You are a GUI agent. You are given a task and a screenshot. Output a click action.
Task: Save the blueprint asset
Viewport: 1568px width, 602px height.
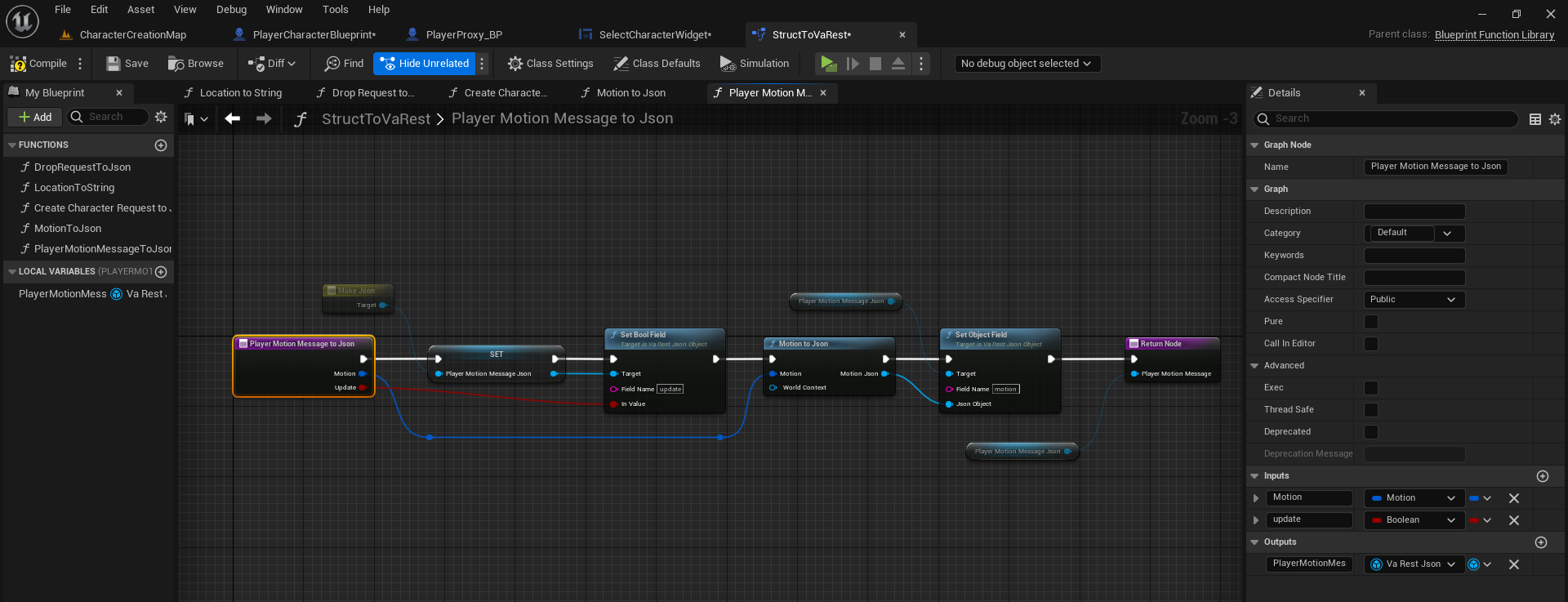tap(127, 64)
